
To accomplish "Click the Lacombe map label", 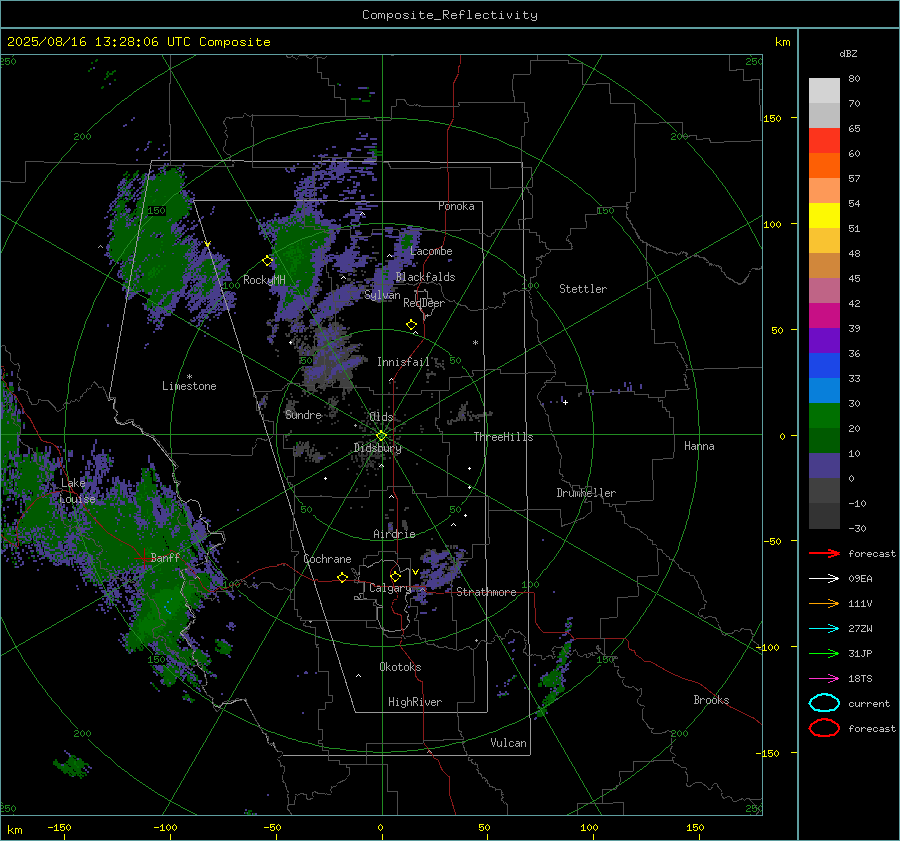I will tap(431, 251).
